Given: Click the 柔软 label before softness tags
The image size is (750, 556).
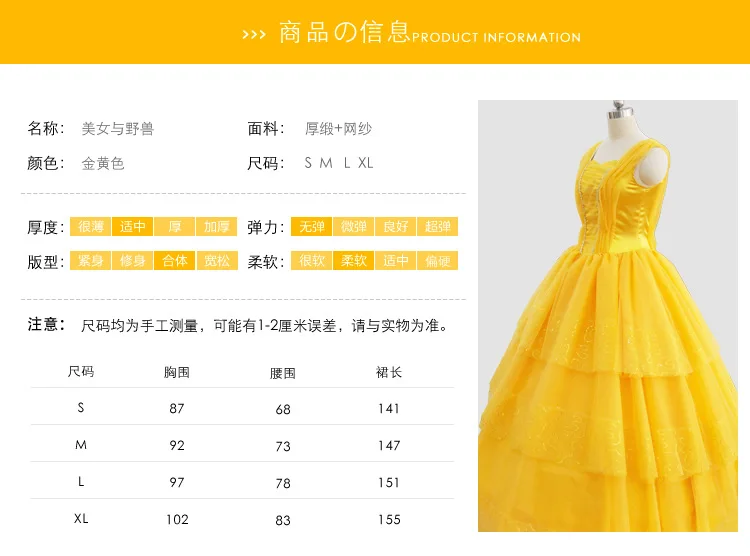Looking at the screenshot, I should 266,262.
